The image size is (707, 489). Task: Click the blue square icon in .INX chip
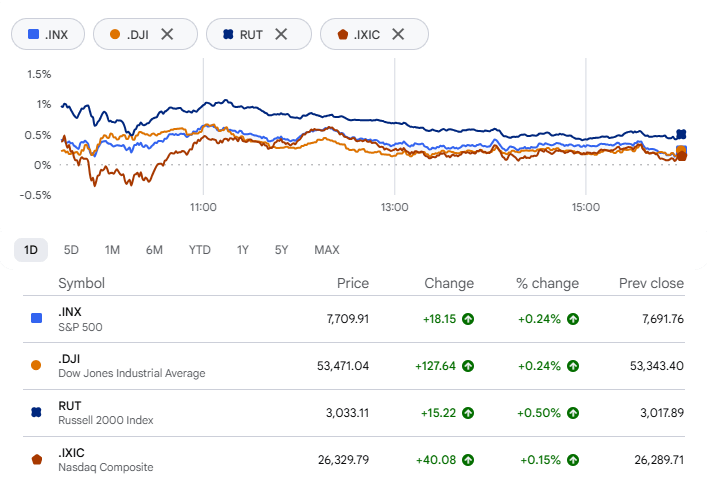pos(33,34)
